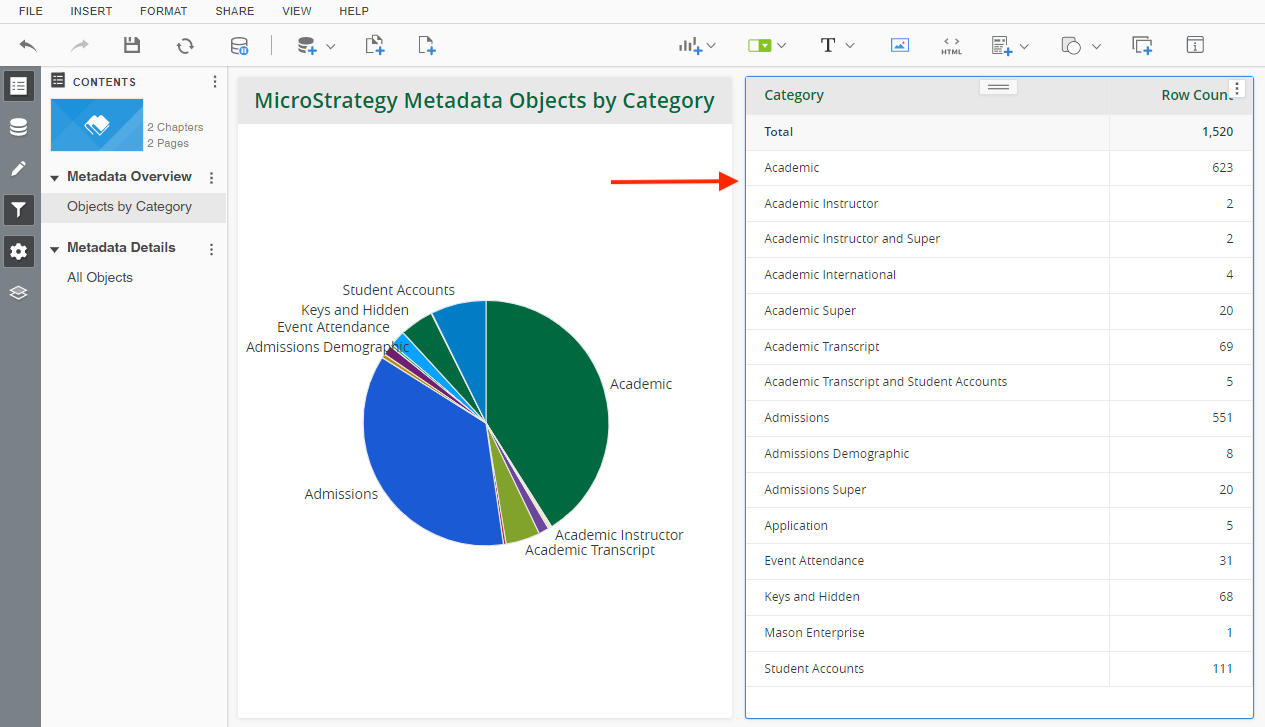Click the green Academic pie slice
This screenshot has width=1265, height=727.
point(550,400)
